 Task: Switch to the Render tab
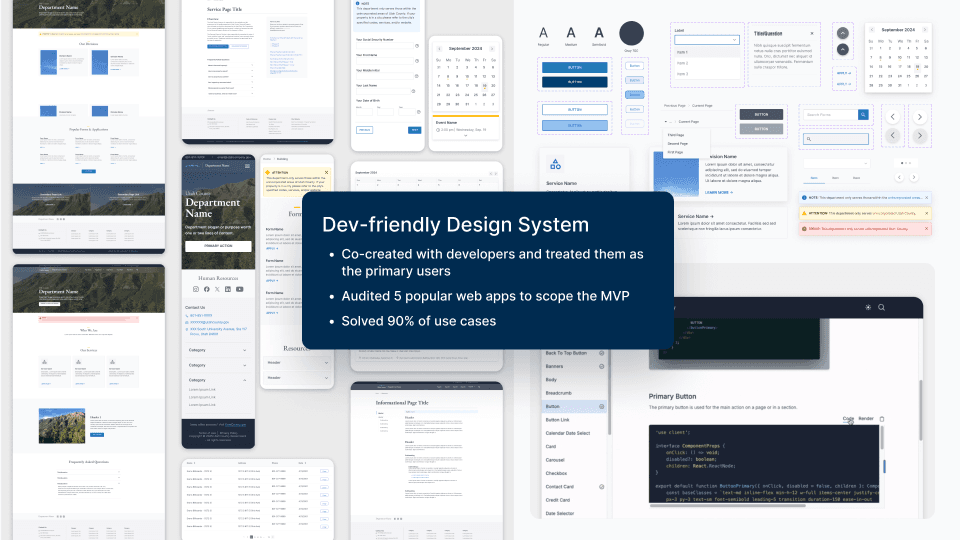(x=866, y=419)
